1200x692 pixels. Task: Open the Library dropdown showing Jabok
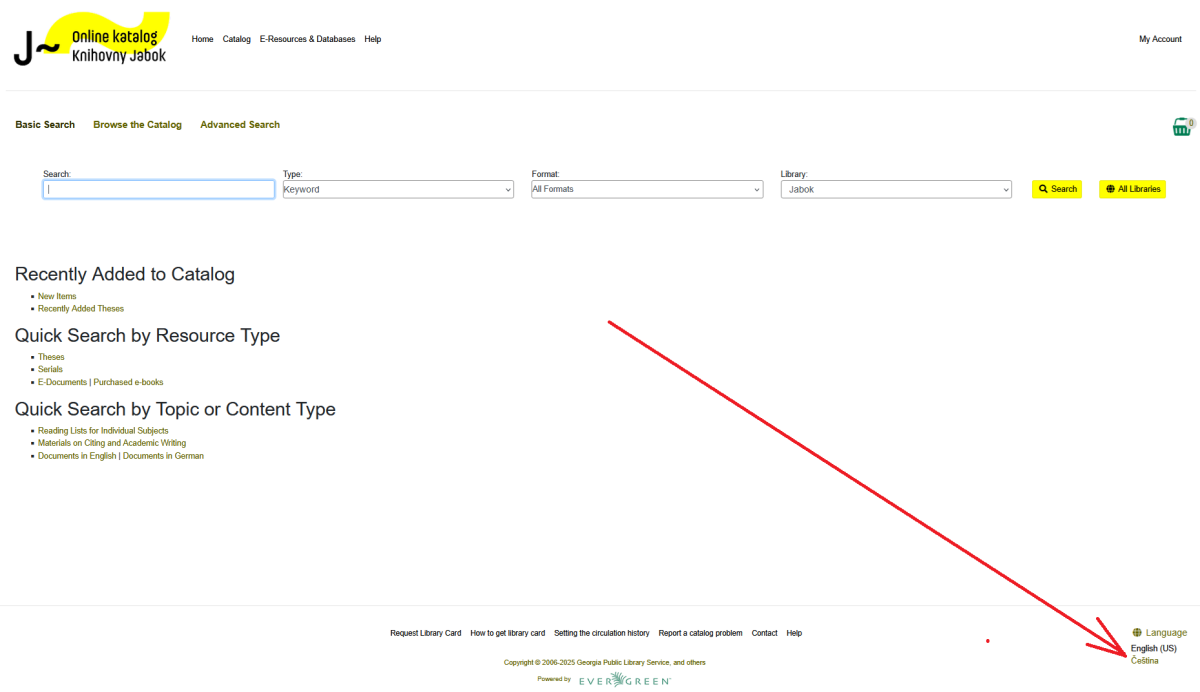(x=895, y=189)
